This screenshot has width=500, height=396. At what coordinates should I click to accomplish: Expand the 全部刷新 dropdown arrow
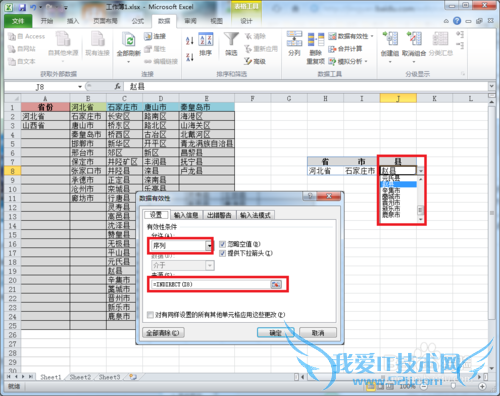pyautogui.click(x=129, y=62)
